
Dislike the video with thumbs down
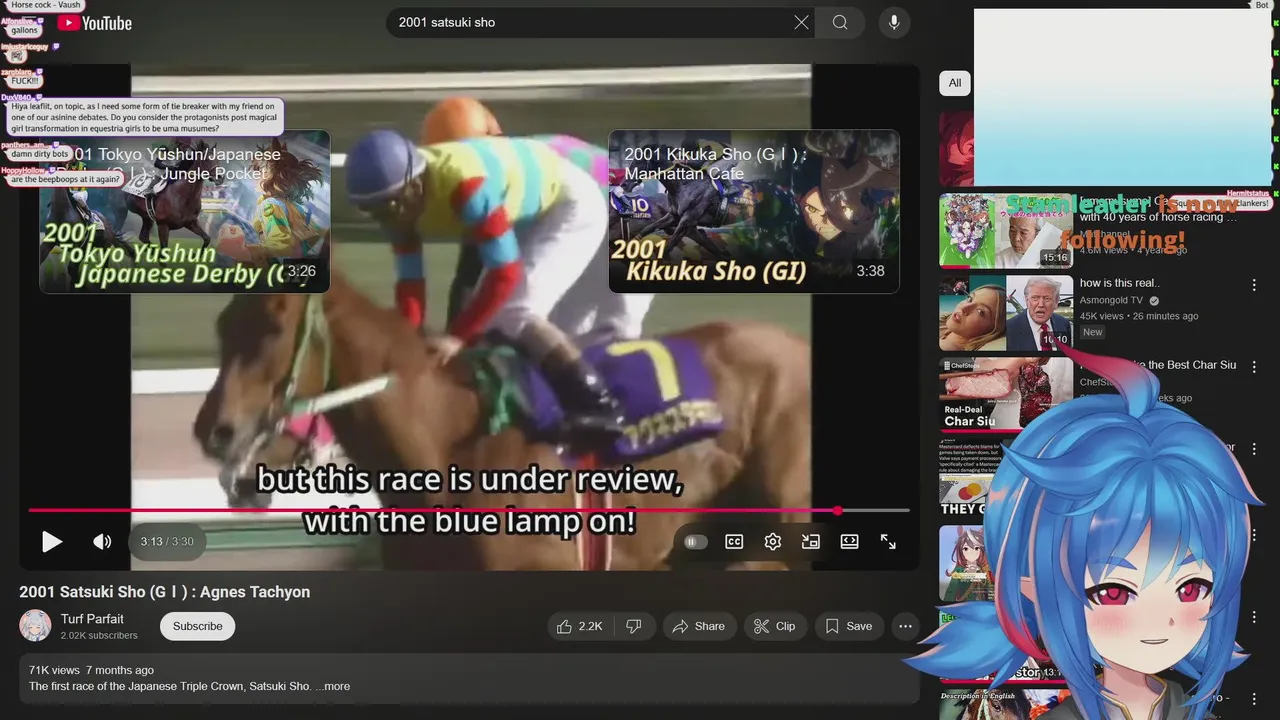(634, 626)
